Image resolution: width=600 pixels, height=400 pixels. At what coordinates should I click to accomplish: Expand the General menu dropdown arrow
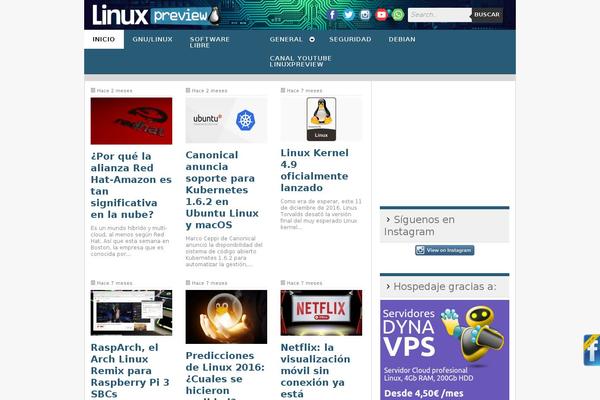point(312,39)
